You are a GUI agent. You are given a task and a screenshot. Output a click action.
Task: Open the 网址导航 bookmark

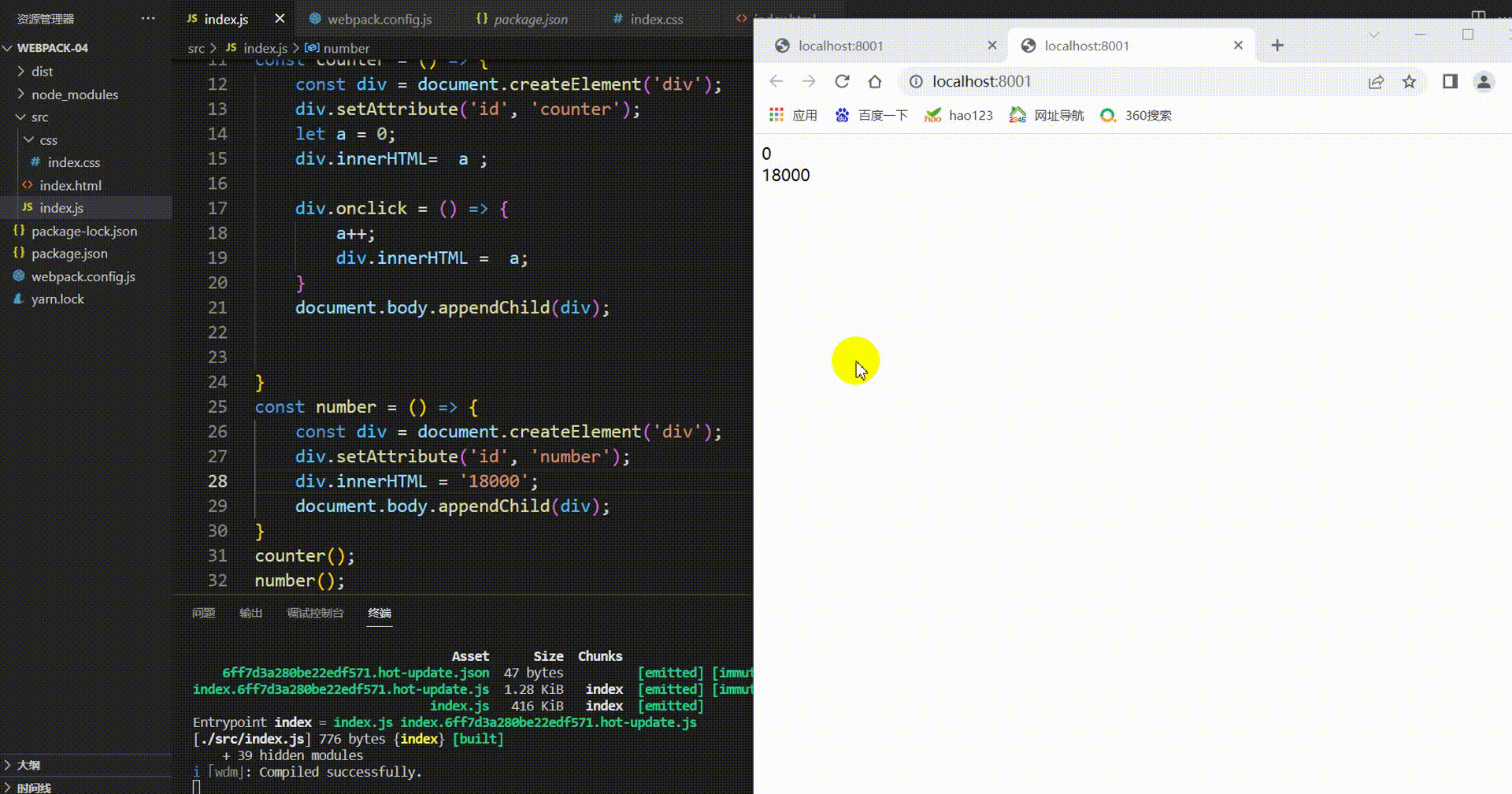point(1047,116)
